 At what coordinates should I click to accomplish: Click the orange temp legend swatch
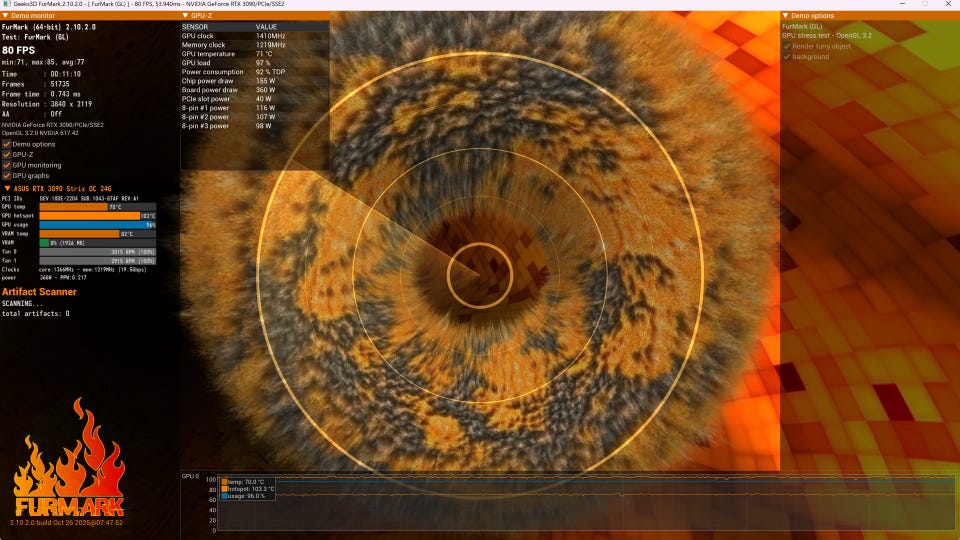(x=225, y=482)
